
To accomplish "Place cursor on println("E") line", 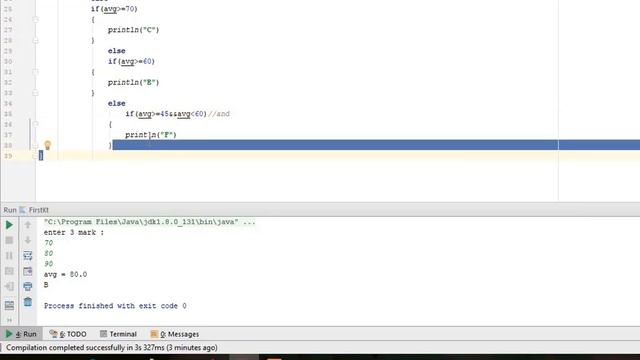I will pyautogui.click(x=133, y=82).
